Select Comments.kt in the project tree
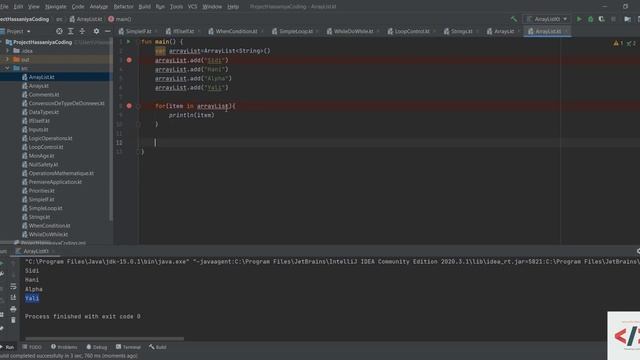This screenshot has height=360, width=640. [x=44, y=94]
